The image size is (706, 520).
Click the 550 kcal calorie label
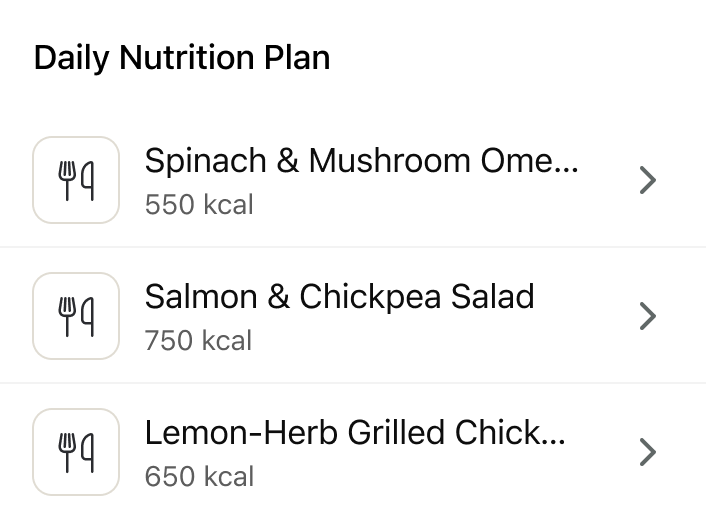pyautogui.click(x=199, y=205)
